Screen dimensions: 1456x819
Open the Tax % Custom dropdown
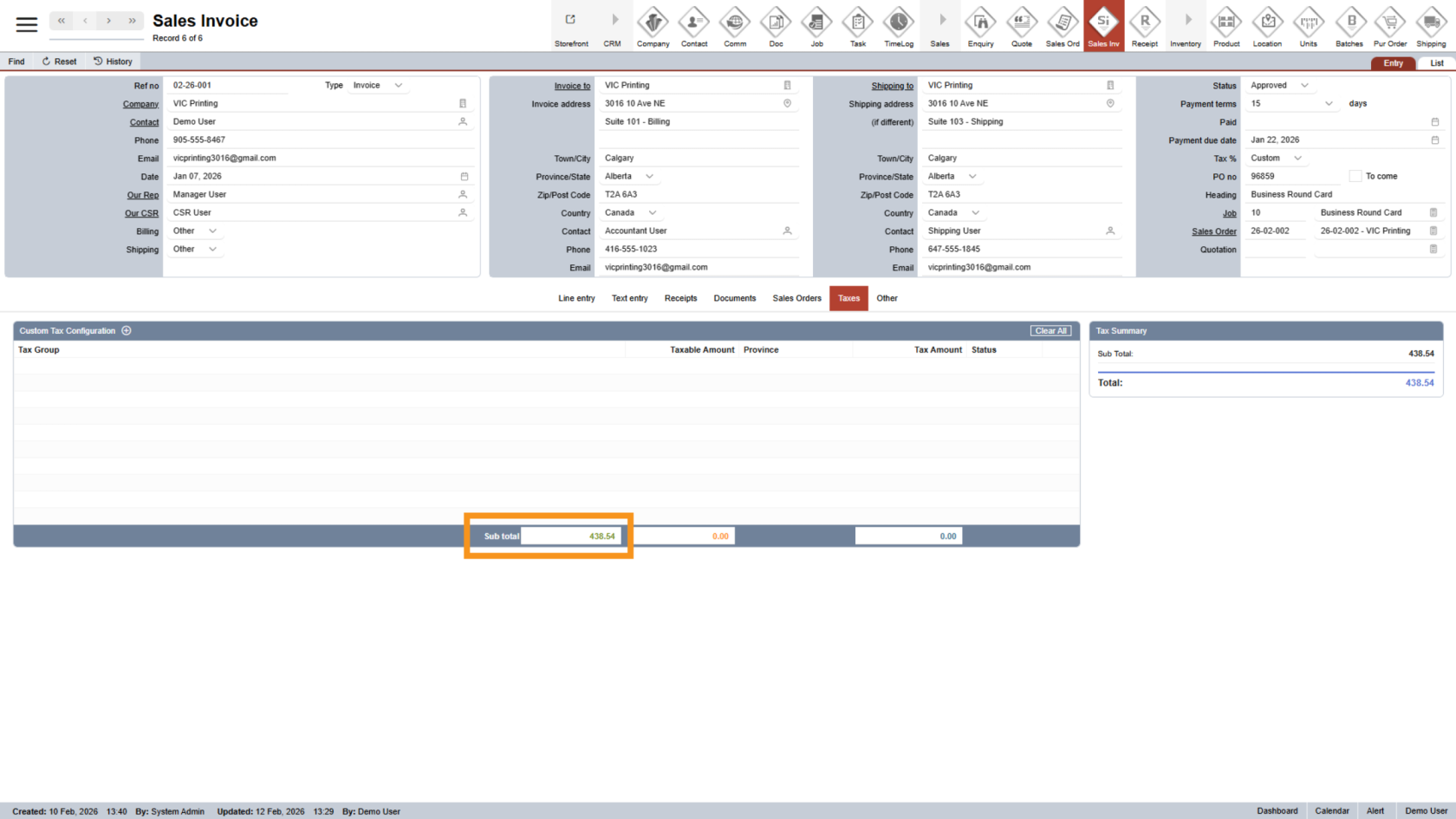[1297, 159]
